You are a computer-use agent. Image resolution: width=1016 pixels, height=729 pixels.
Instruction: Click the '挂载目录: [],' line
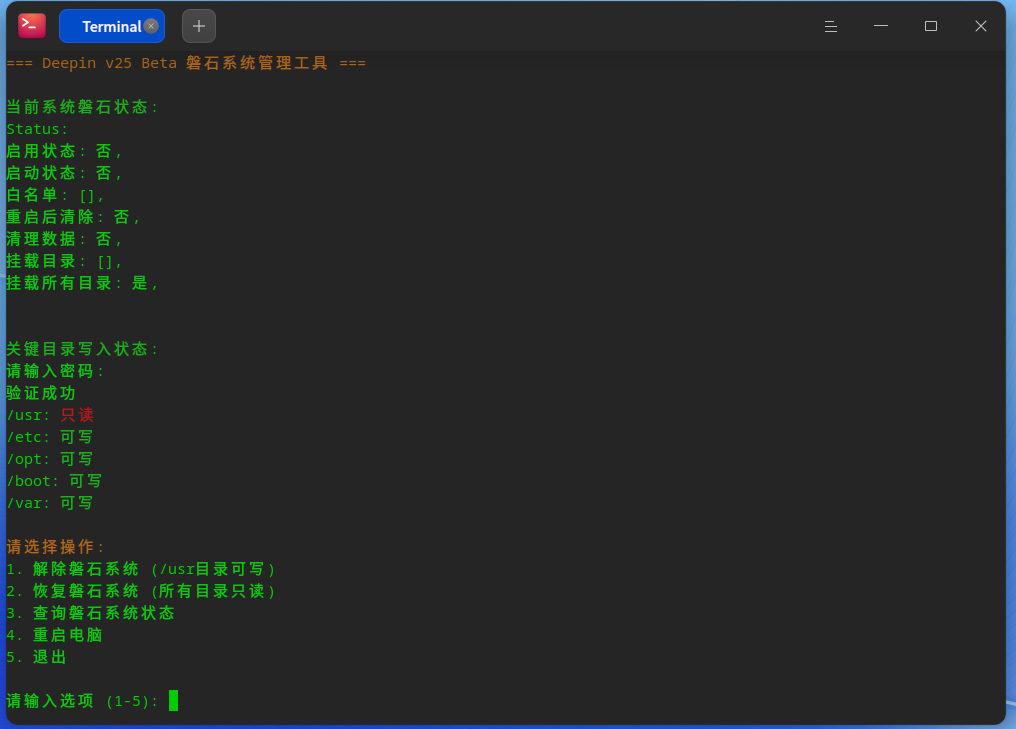click(64, 261)
